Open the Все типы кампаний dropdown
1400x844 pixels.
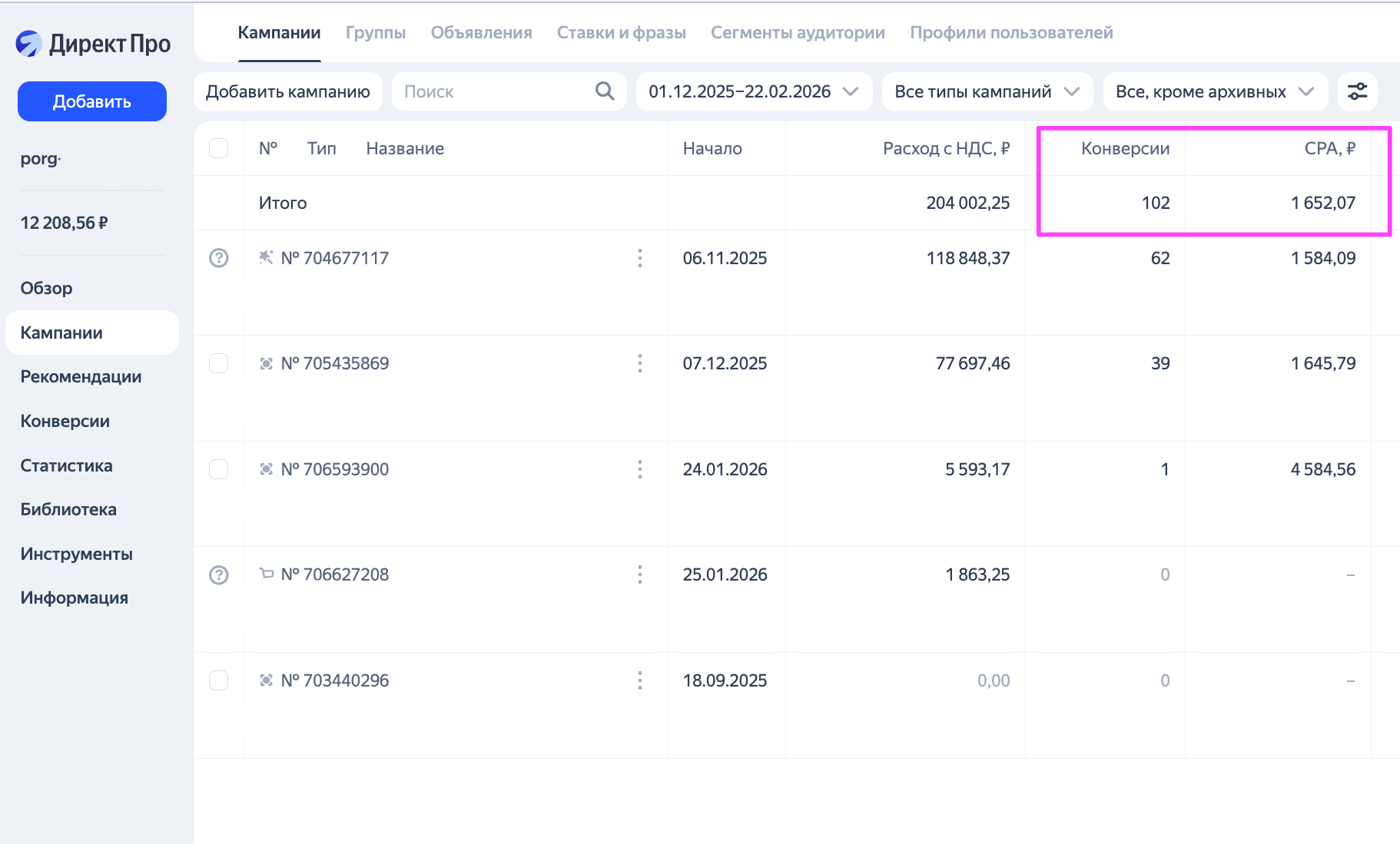(x=987, y=91)
